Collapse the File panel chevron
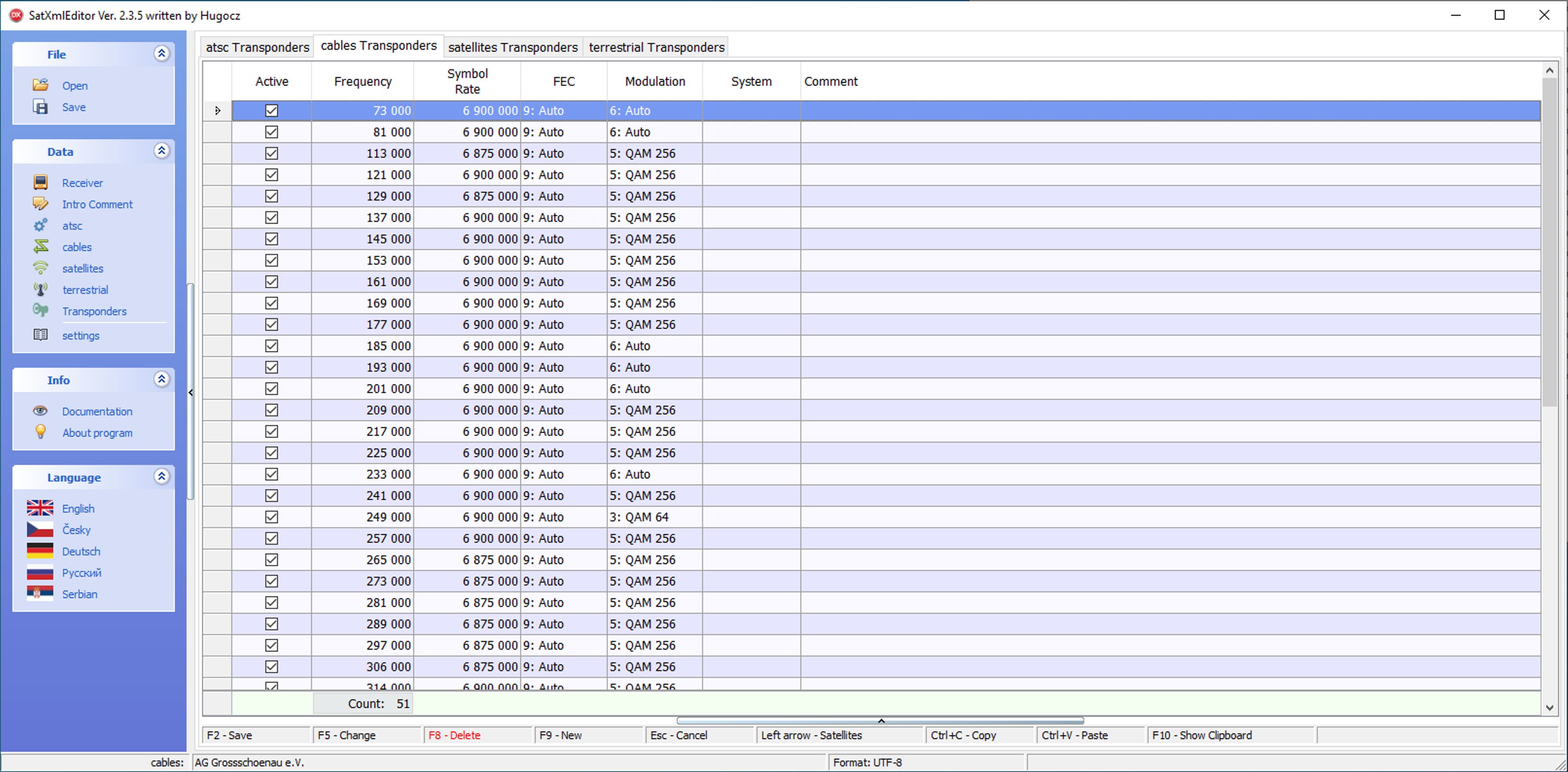This screenshot has height=772, width=1568. (162, 53)
